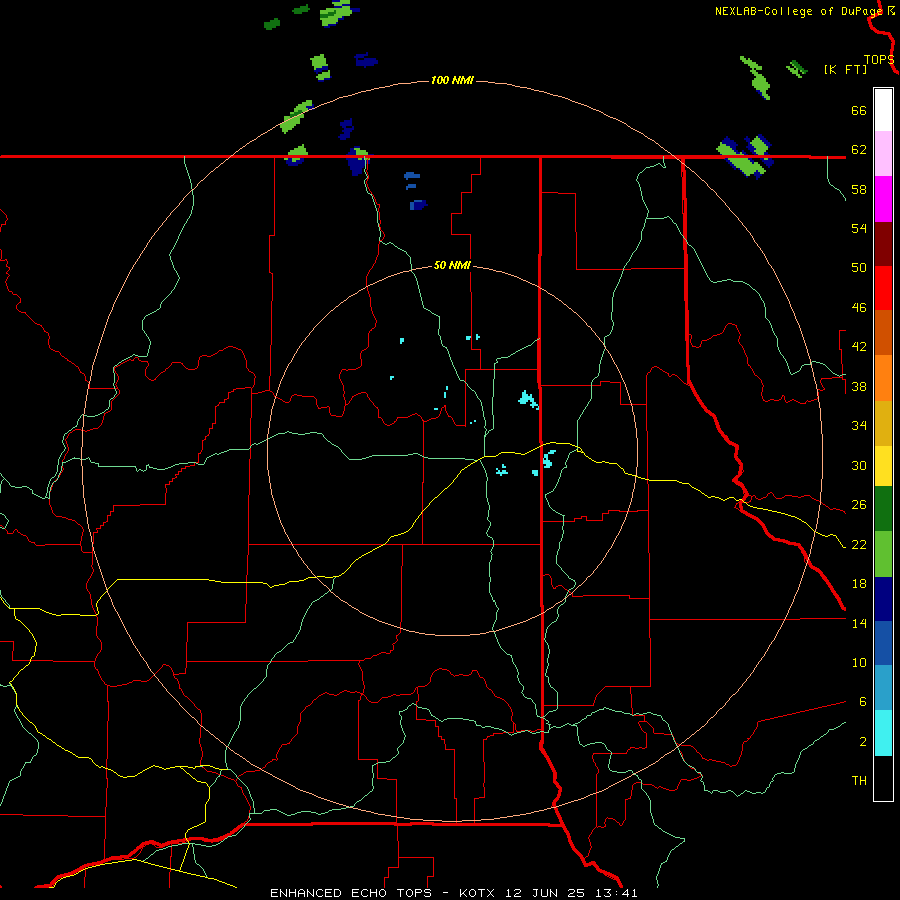Click the 14 value on the legend scale
The height and width of the screenshot is (900, 900).
tap(859, 623)
